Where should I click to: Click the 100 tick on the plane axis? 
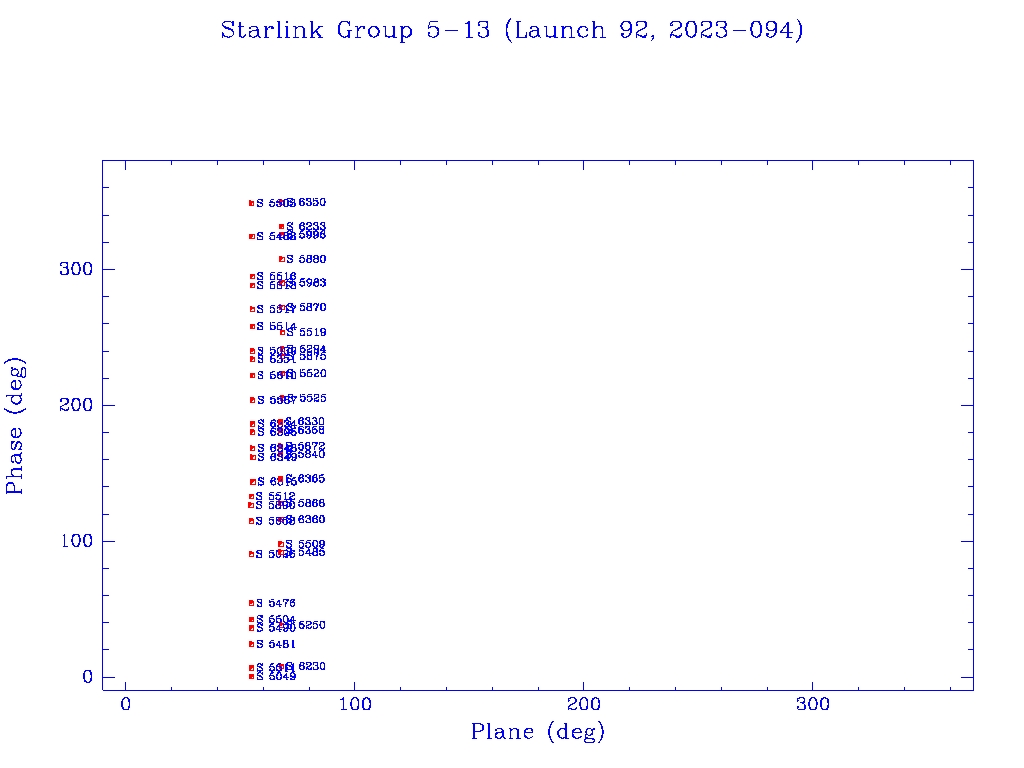pyautogui.click(x=355, y=704)
